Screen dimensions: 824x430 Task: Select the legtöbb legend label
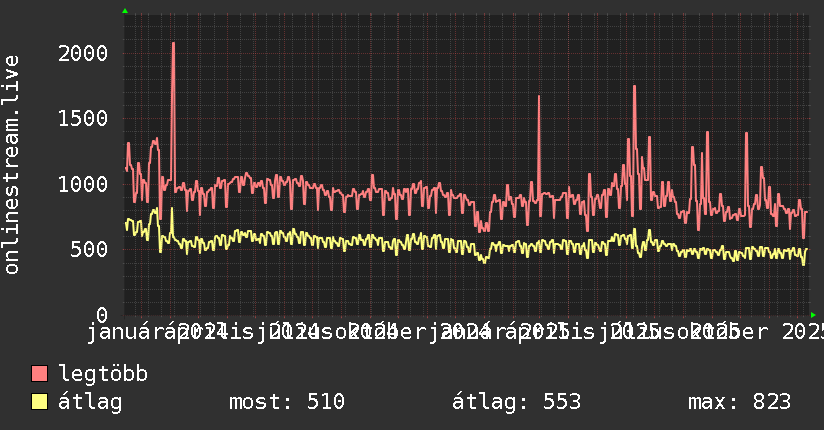[103, 374]
